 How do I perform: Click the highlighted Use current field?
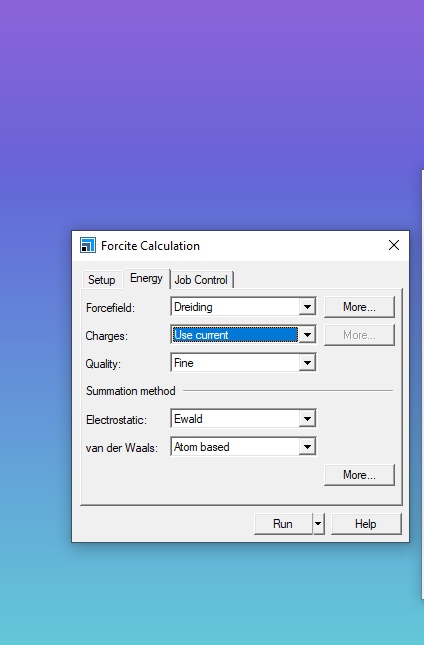click(235, 335)
